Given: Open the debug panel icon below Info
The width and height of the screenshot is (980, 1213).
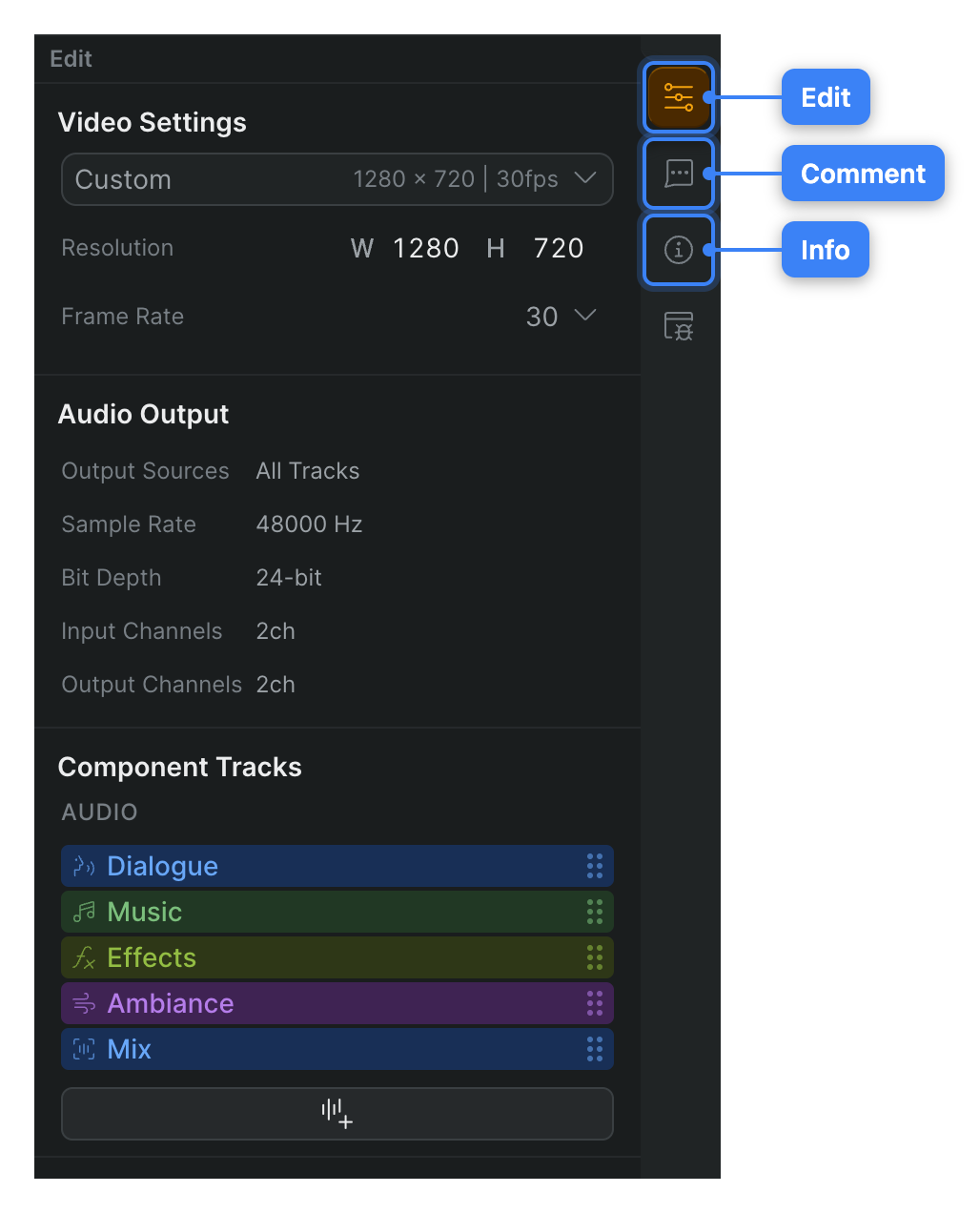Looking at the screenshot, I should pyautogui.click(x=679, y=326).
